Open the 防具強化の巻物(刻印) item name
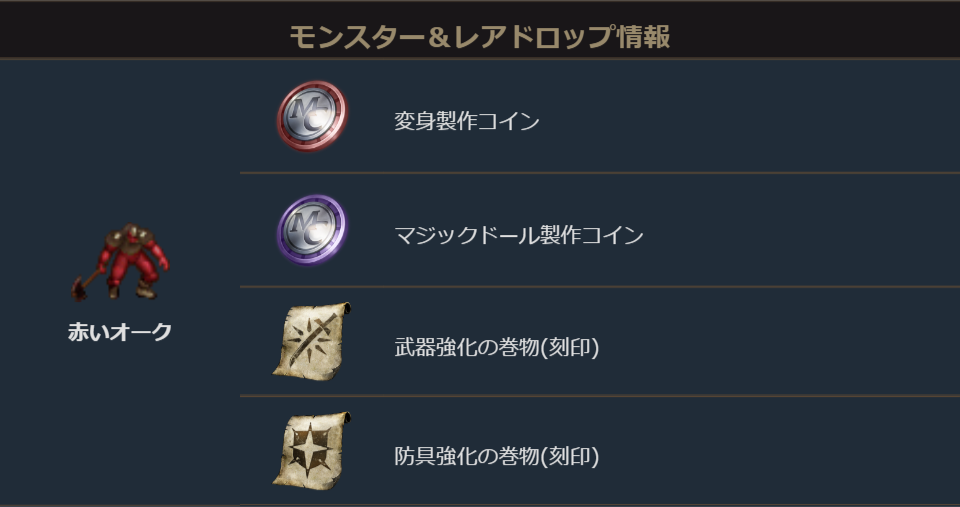This screenshot has height=507, width=960. (x=497, y=457)
